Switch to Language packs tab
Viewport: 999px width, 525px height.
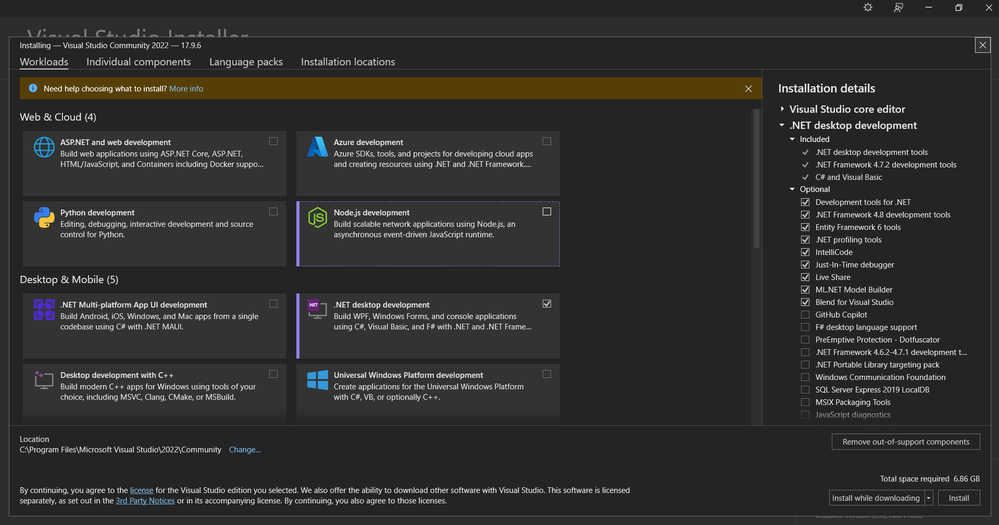coord(246,62)
